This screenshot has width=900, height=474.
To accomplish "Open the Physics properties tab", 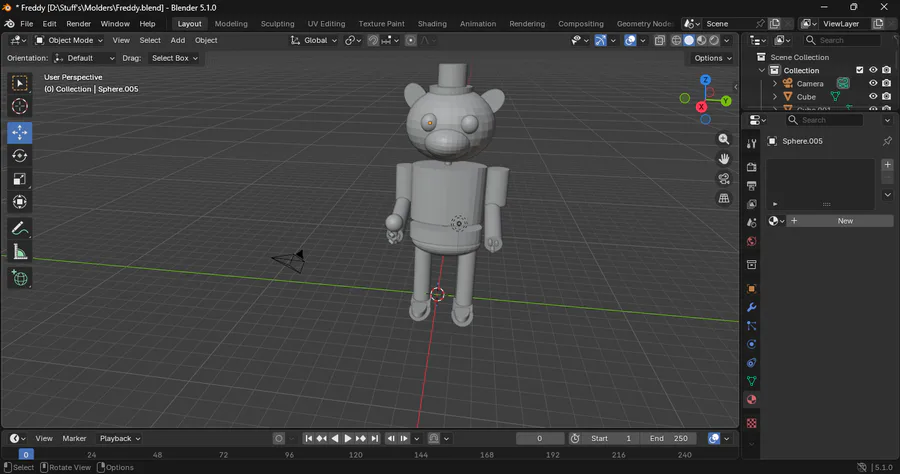I will click(x=751, y=344).
